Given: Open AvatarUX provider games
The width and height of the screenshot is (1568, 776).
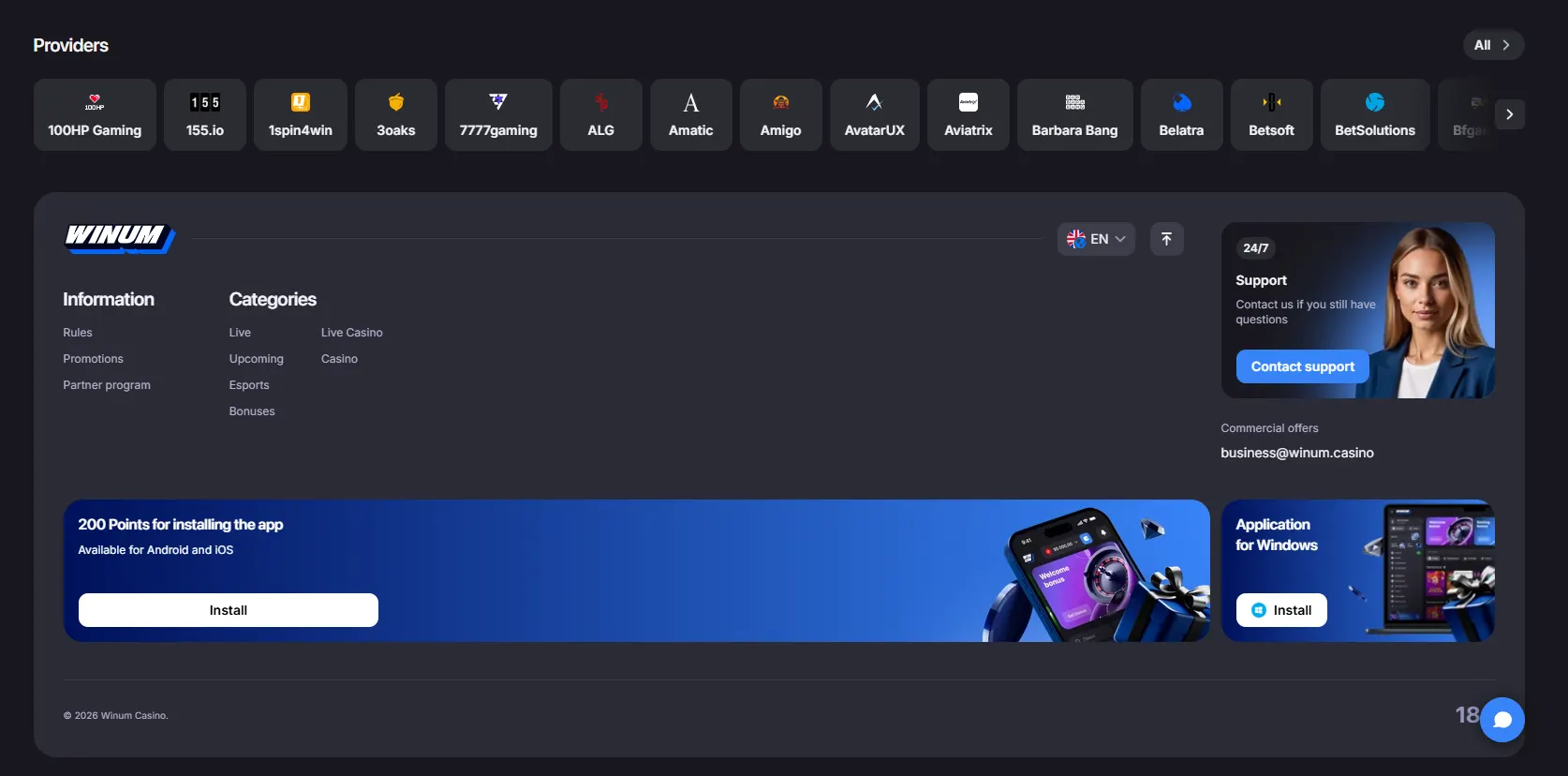Looking at the screenshot, I should pyautogui.click(x=875, y=114).
